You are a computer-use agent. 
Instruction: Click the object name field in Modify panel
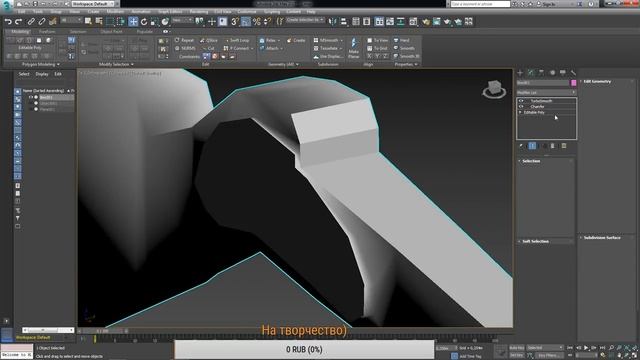click(543, 83)
